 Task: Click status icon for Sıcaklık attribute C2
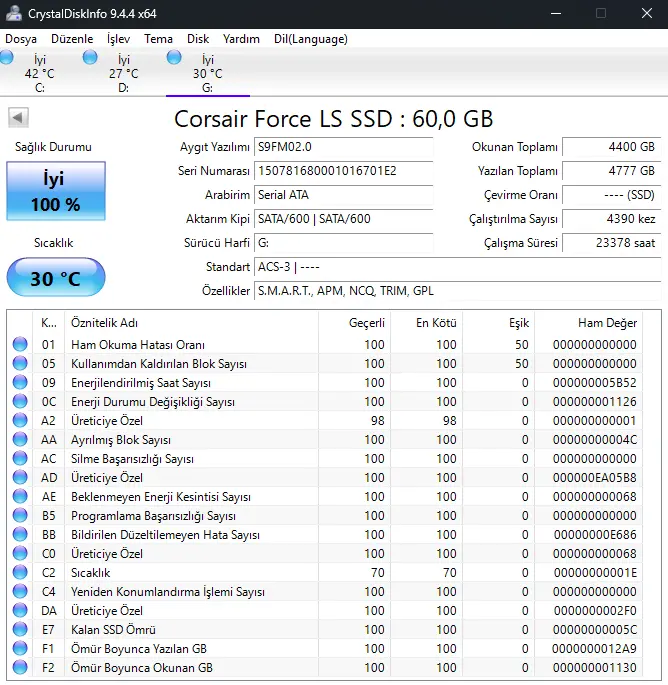tap(20, 572)
